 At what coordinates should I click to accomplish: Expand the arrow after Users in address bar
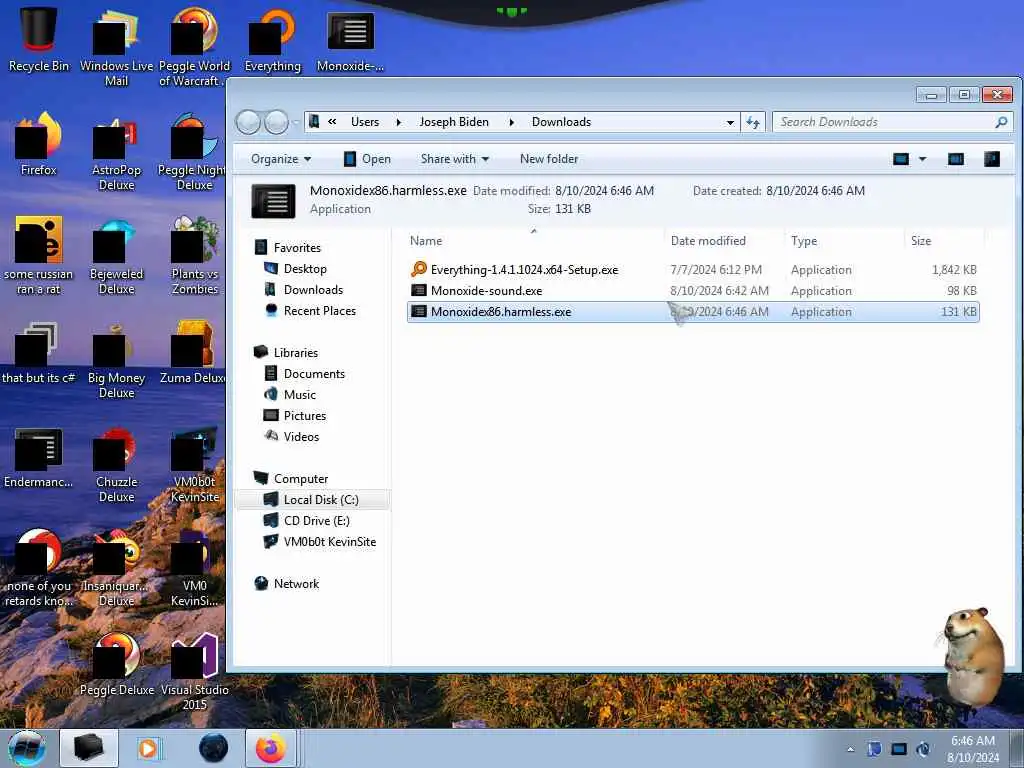click(398, 122)
